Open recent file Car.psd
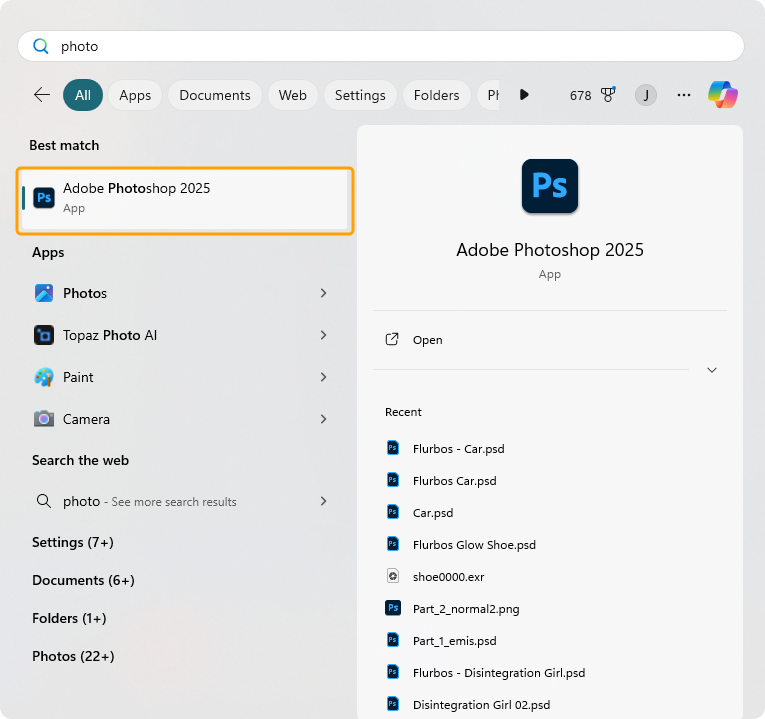 tap(433, 513)
